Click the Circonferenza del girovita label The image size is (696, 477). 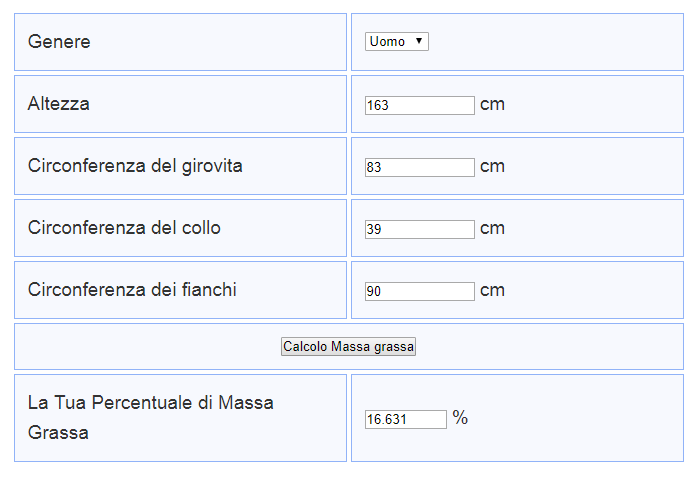[x=135, y=165]
